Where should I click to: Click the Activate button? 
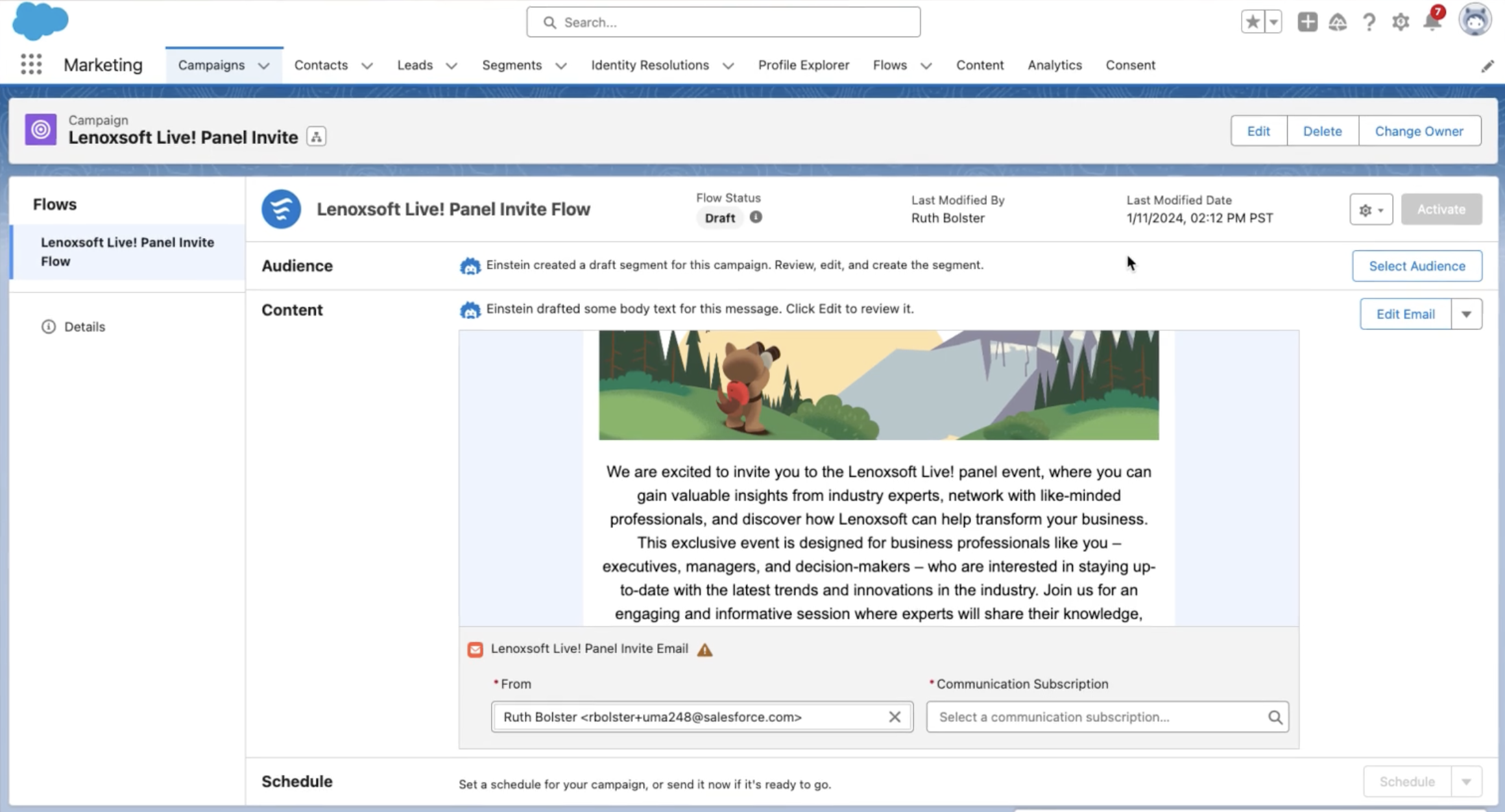click(1441, 209)
